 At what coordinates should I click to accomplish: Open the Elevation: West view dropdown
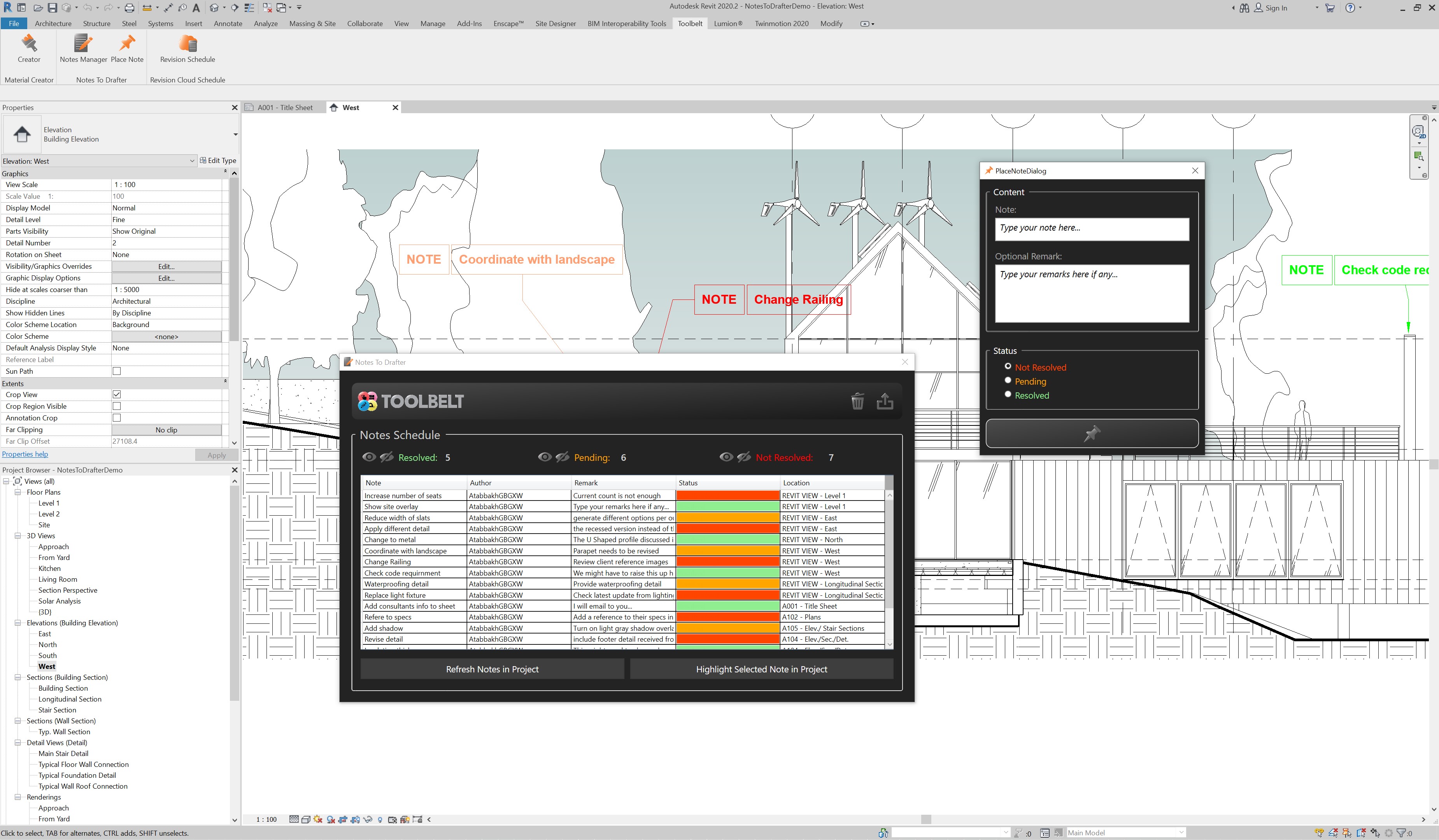[x=192, y=161]
